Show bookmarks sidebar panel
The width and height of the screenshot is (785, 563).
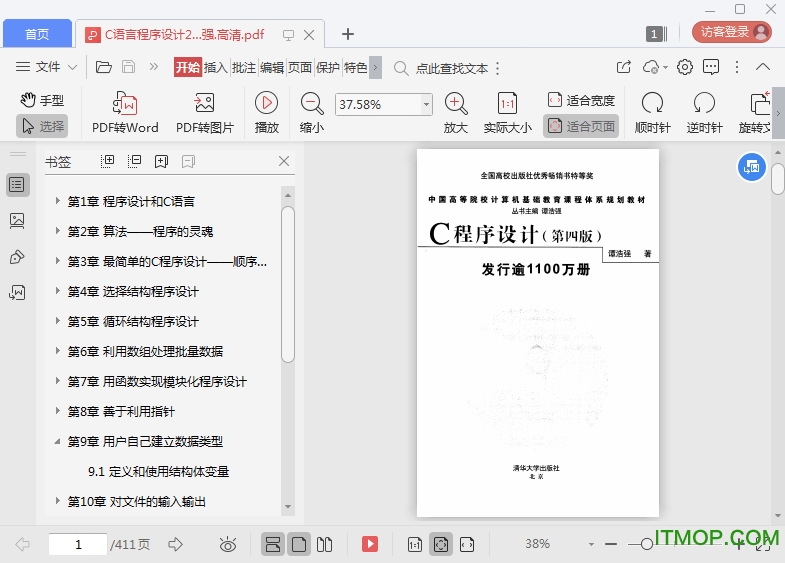18,185
